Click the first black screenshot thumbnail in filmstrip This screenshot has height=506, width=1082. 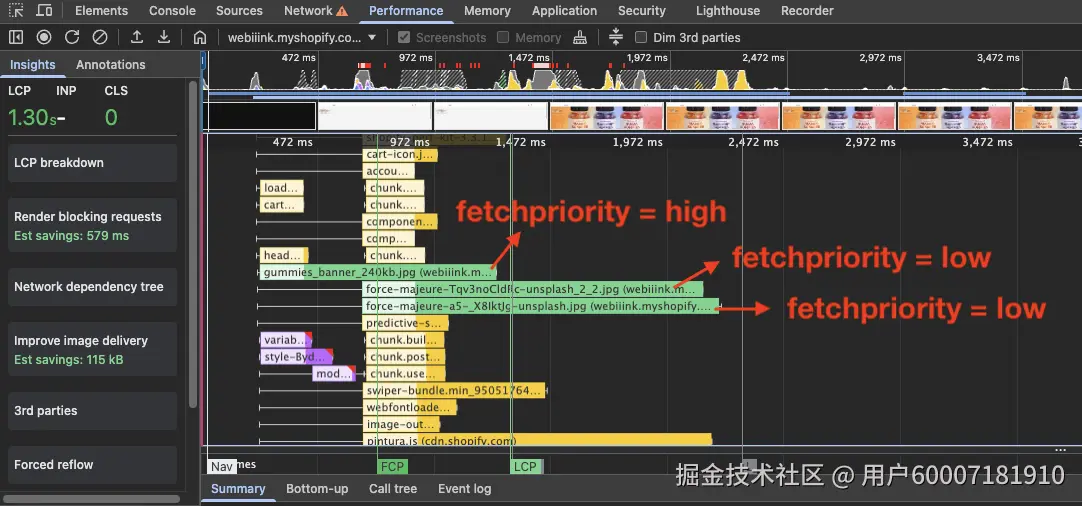[261, 116]
